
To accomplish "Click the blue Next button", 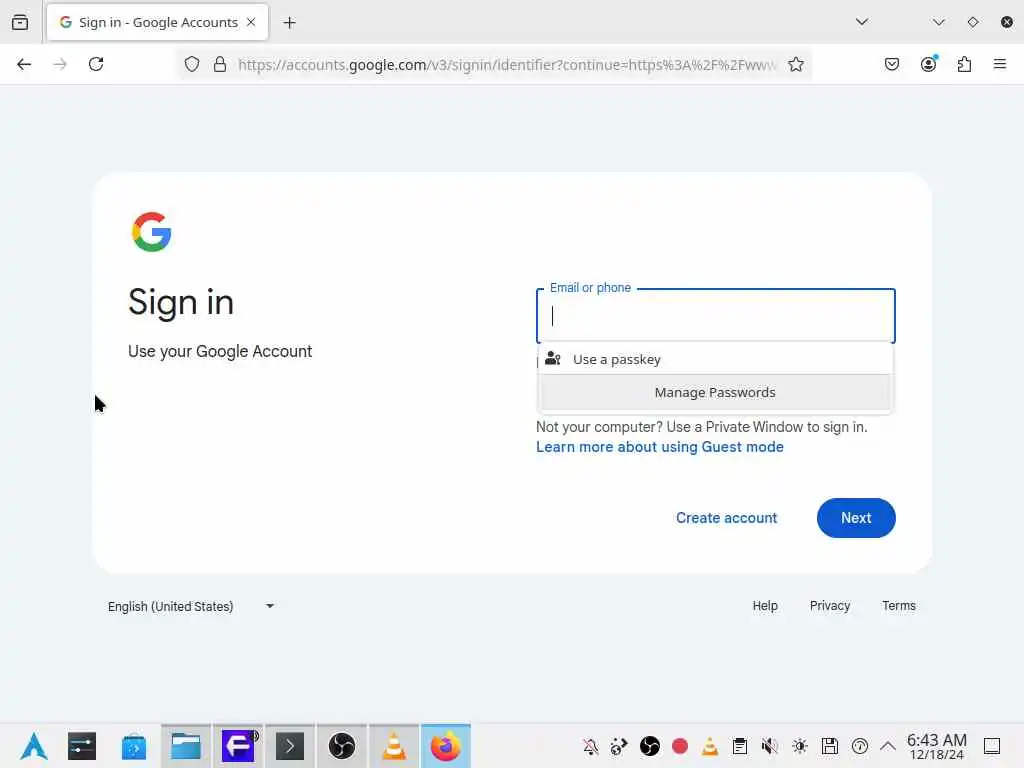I will pos(856,518).
